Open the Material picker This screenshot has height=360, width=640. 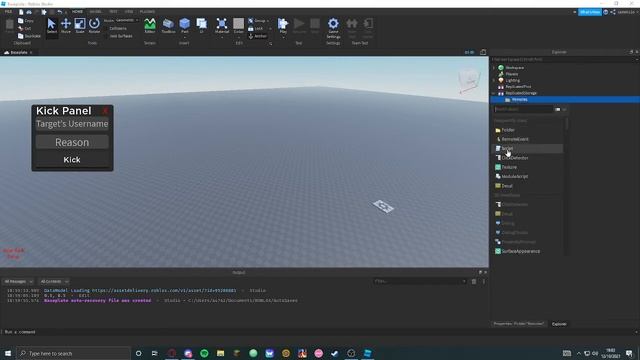tap(222, 26)
